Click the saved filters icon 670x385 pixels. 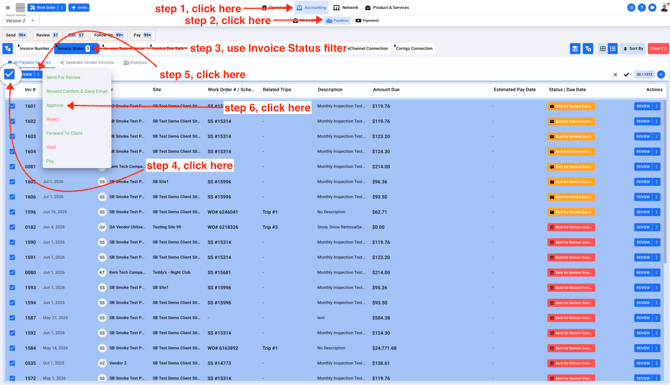point(575,49)
